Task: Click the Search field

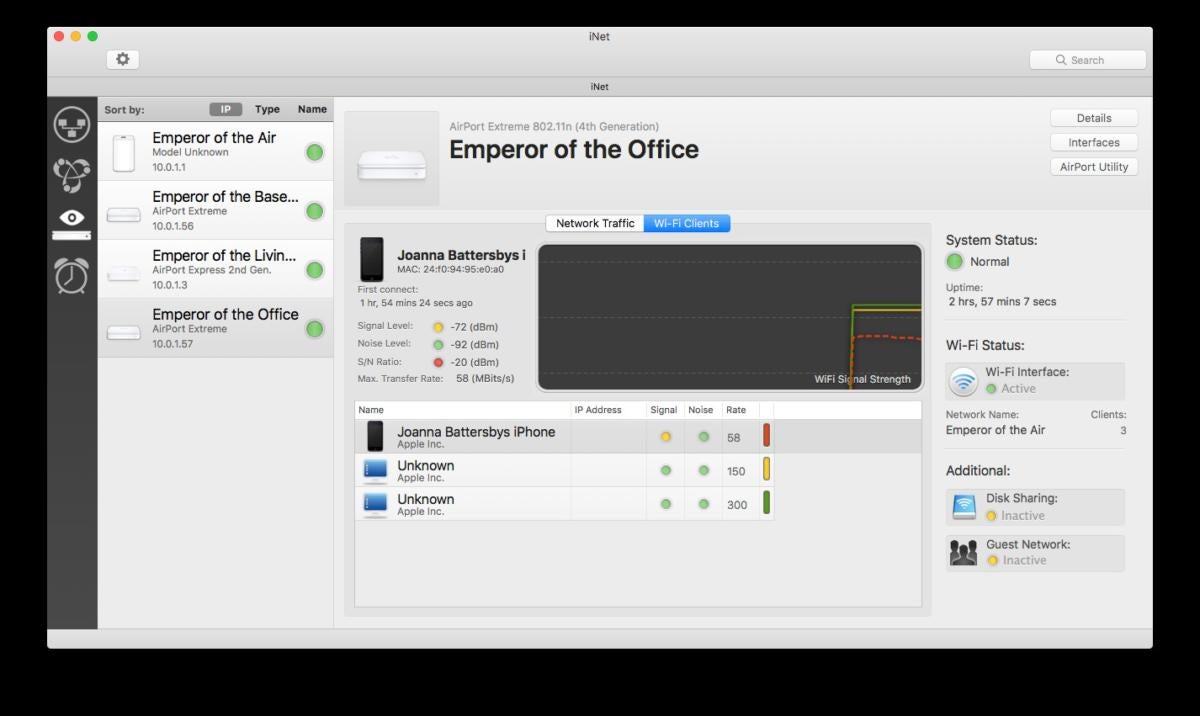Action: [1088, 60]
